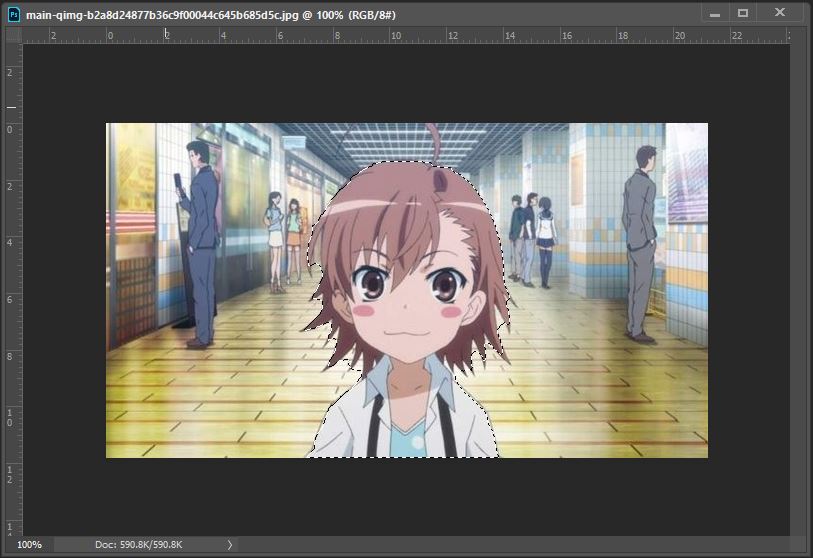Open the status bar info arrow menu
Screen dimensions: 813x558
pyautogui.click(x=230, y=545)
